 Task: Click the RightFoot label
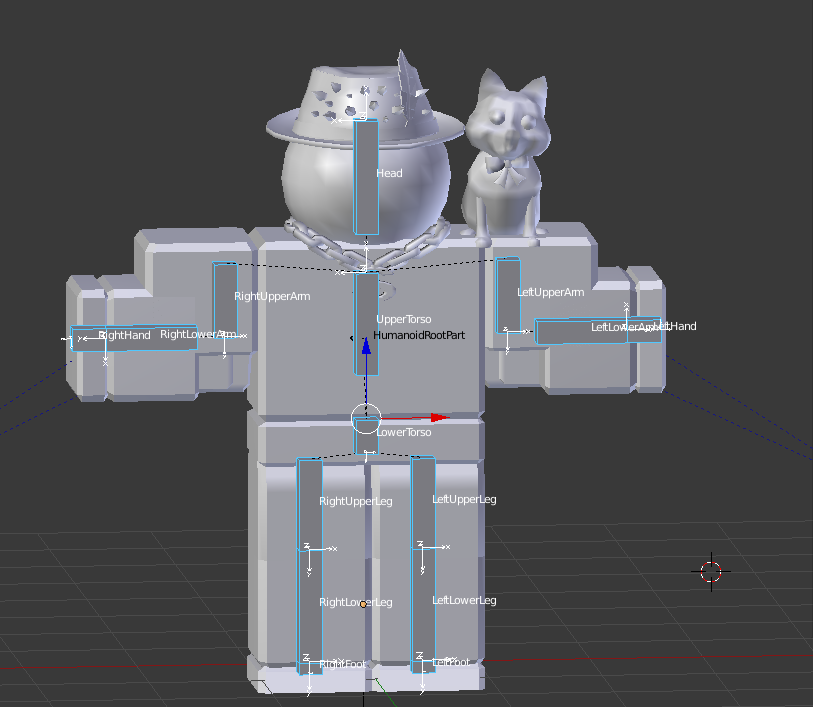pos(341,661)
